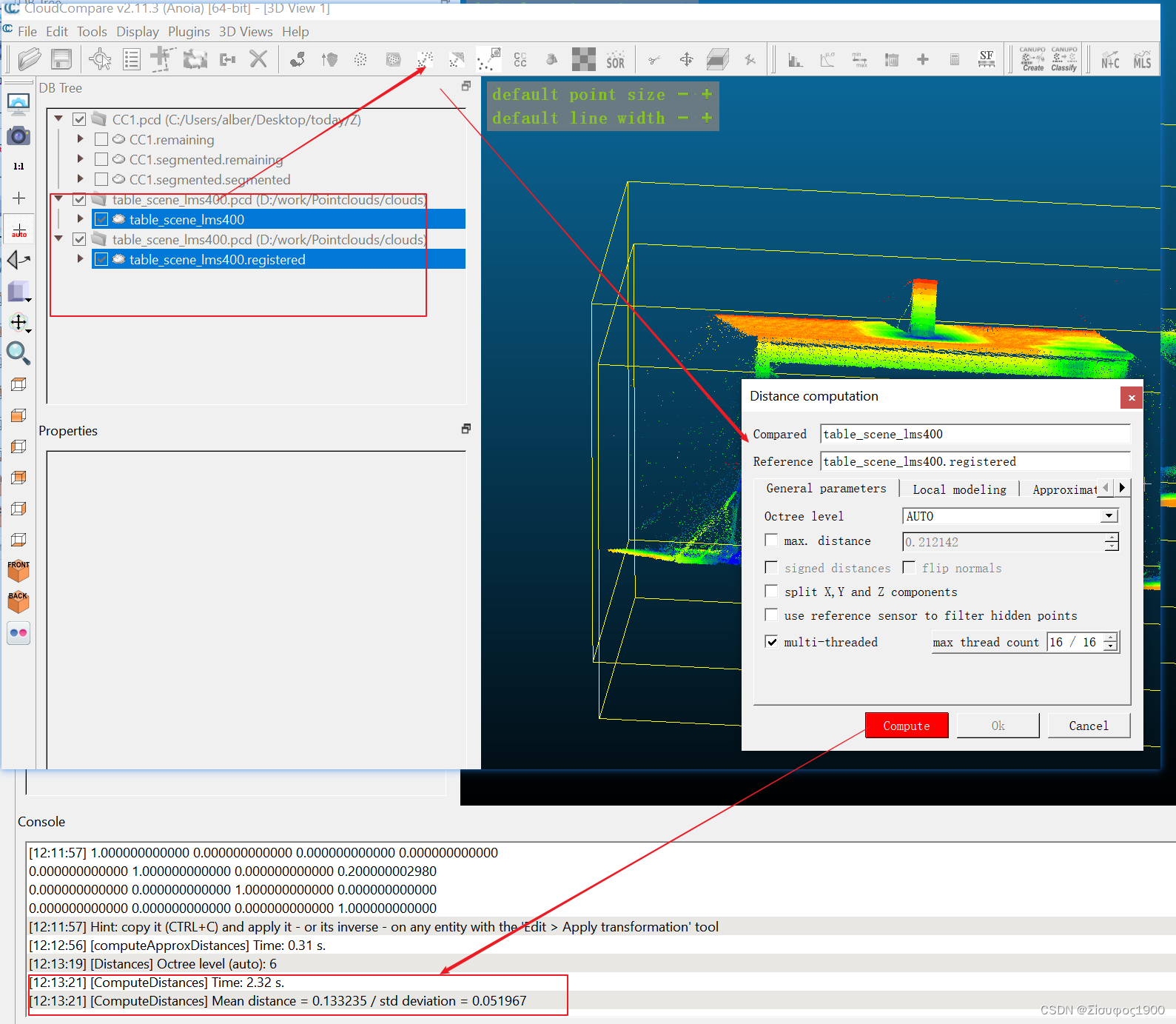This screenshot has width=1176, height=1024.
Task: Click the SOR filter icon
Action: coord(615,60)
